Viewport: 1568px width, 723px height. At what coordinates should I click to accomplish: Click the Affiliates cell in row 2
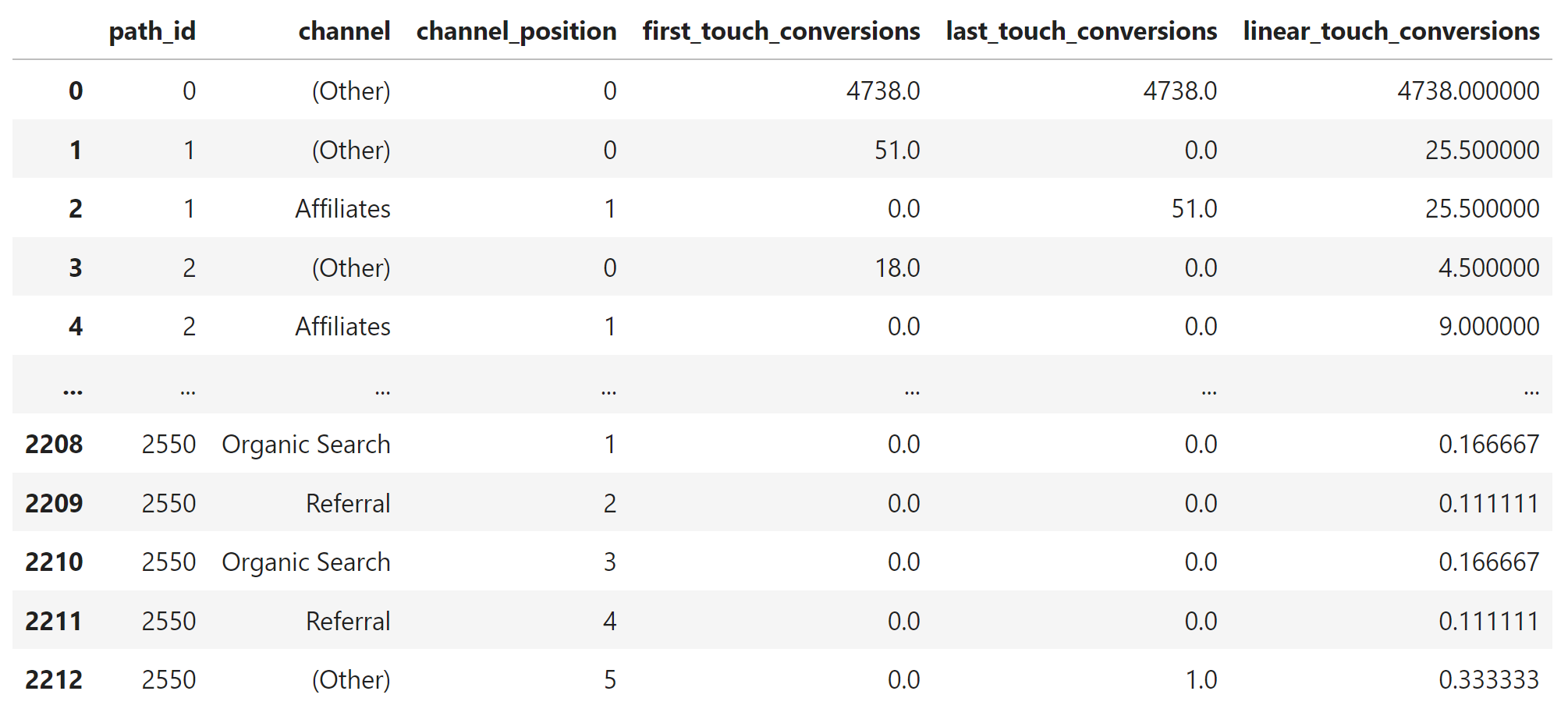(342, 208)
